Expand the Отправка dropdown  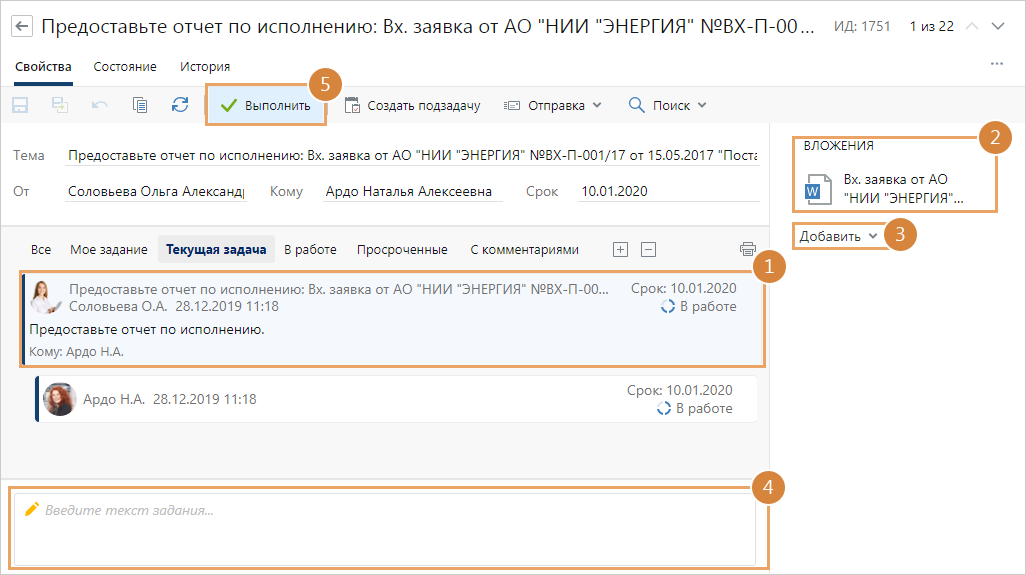tap(552, 105)
